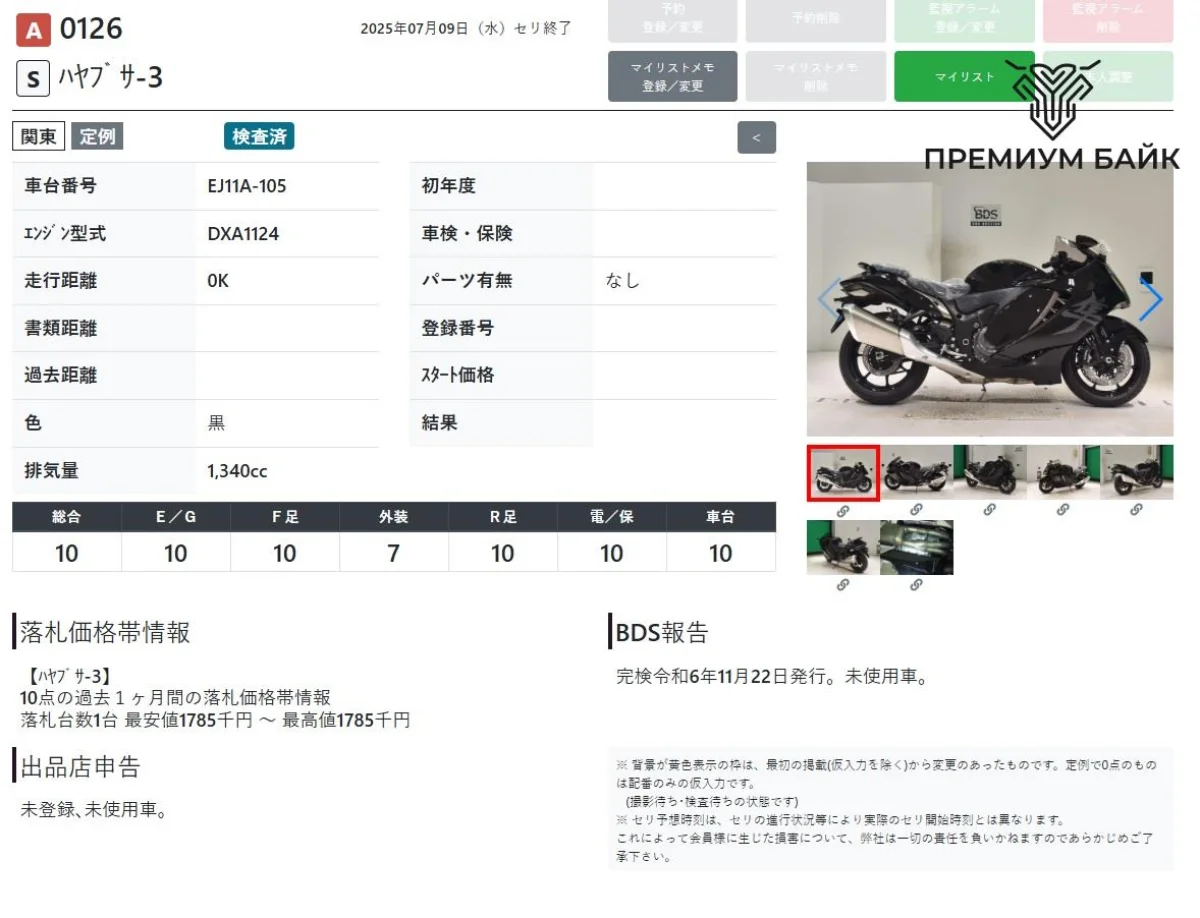Open the engine close-up thumbnail
Viewport: 1200px width, 918px height.
click(916, 548)
